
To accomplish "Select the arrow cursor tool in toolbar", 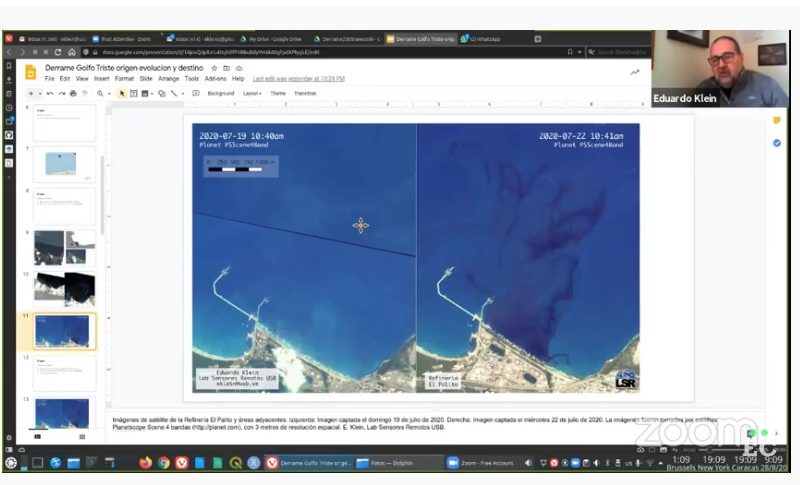I will tap(121, 93).
